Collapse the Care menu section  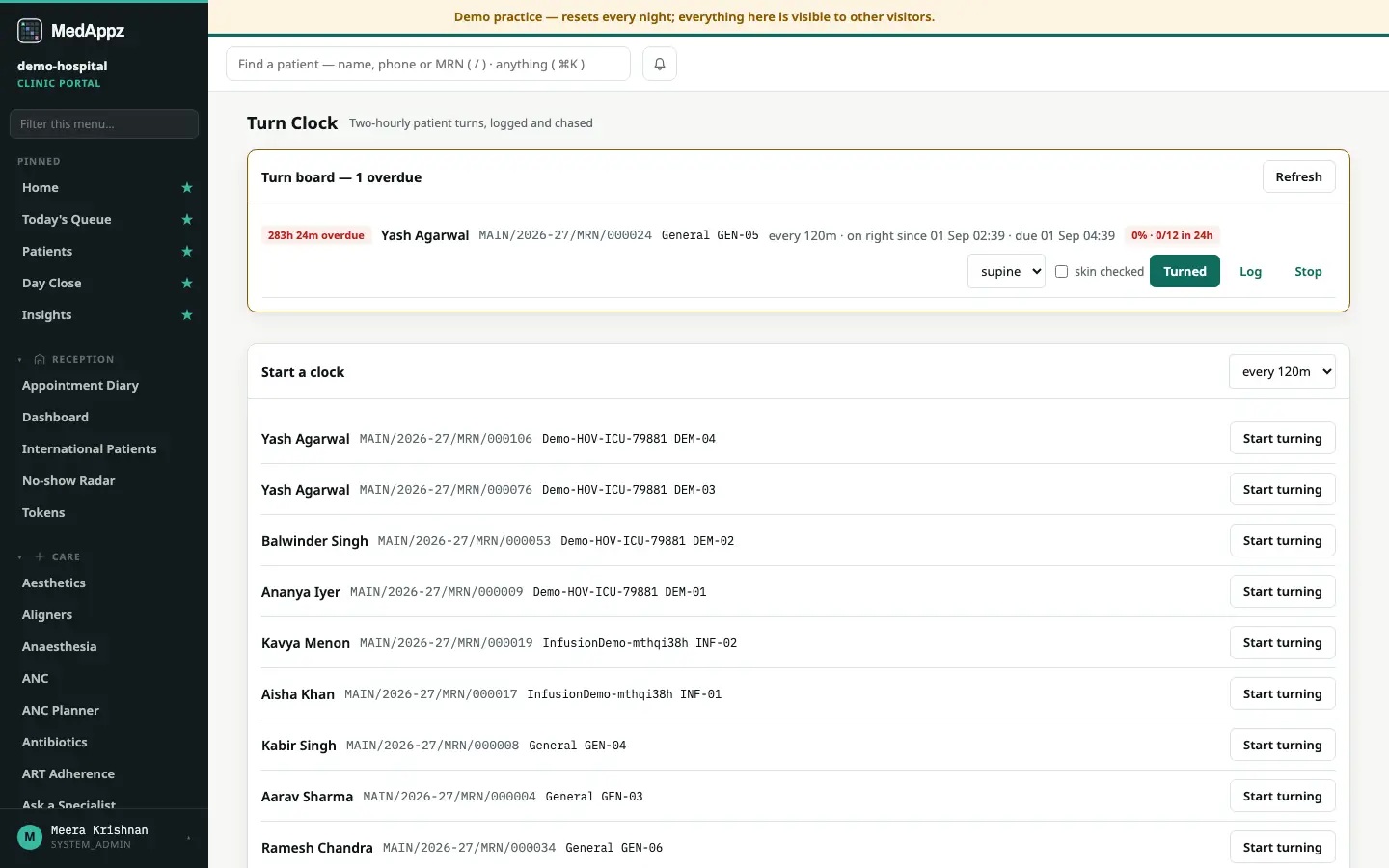pyautogui.click(x=19, y=557)
